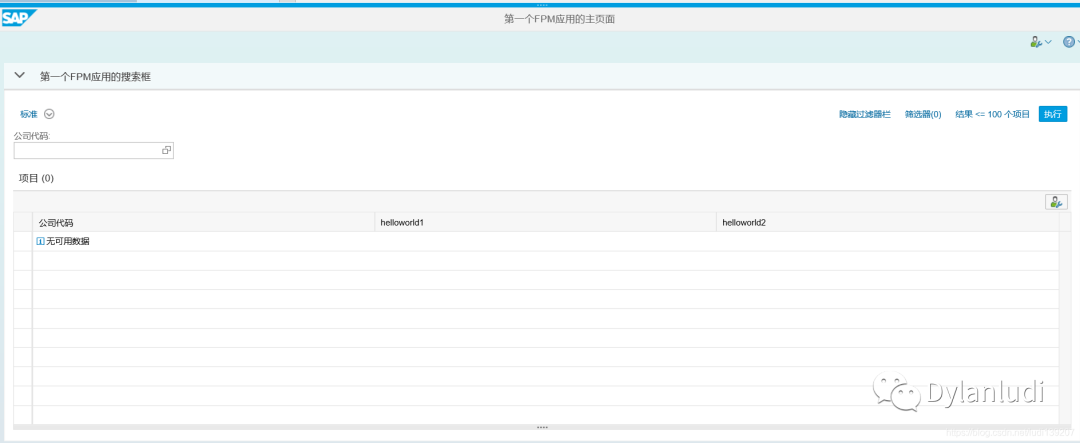The image size is (1080, 443).
Task: Click 结果 <= 100 个项目 link
Action: pos(992,114)
